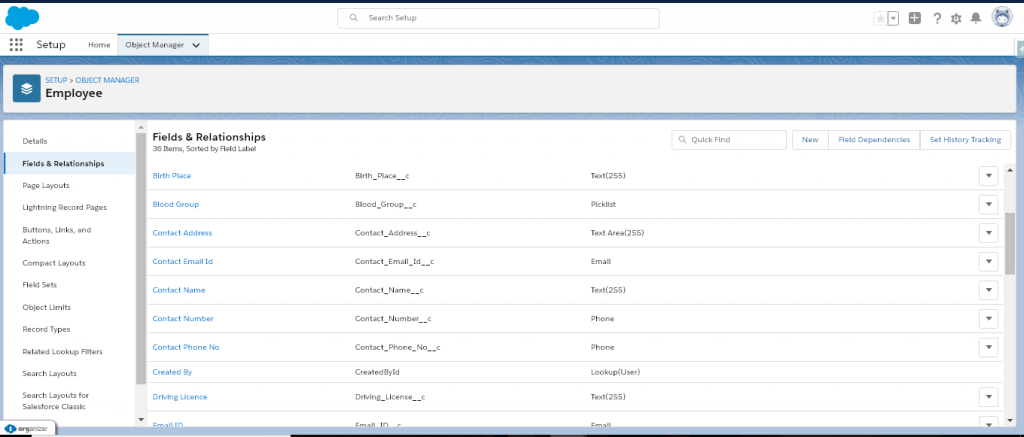Click the Salesforce cloud logo
The image size is (1024, 437).
22,18
